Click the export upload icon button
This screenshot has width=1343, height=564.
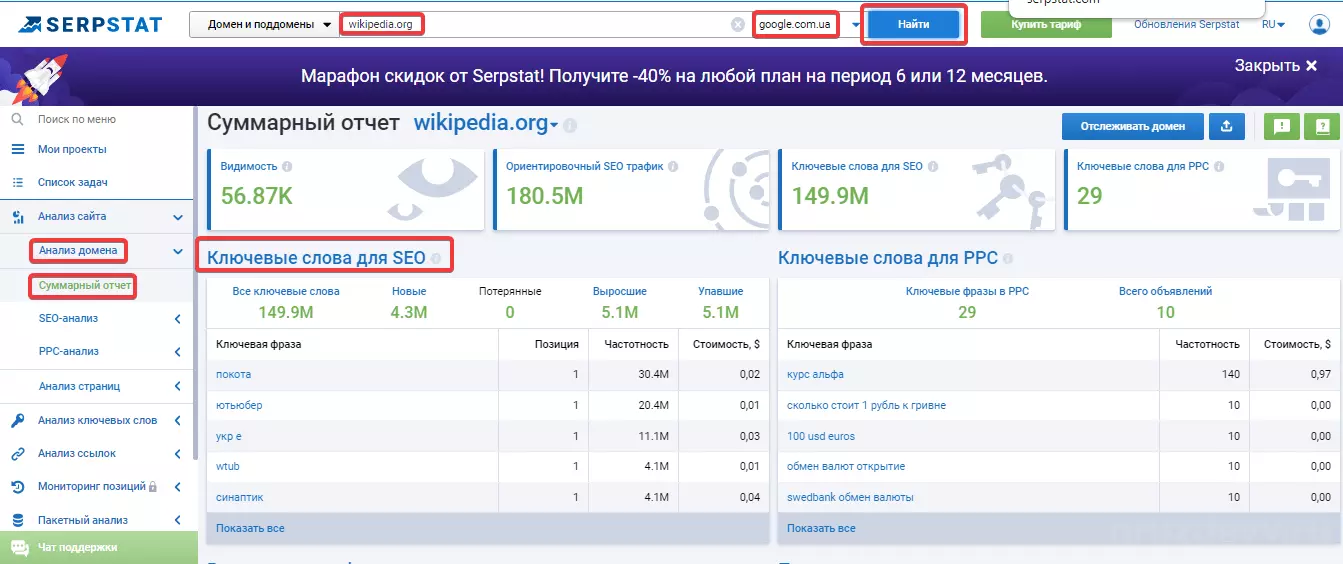1226,126
